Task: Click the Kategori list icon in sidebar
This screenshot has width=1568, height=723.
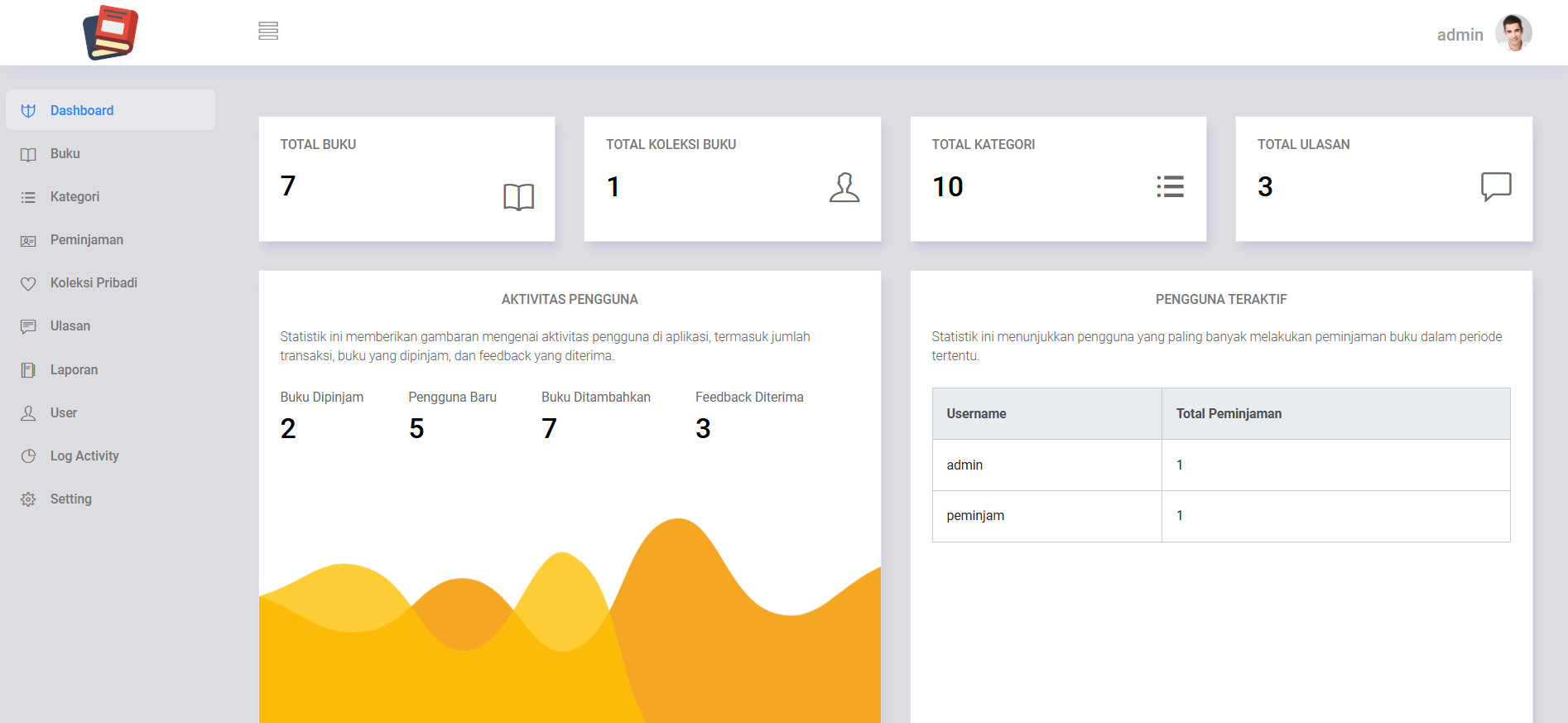Action: pyautogui.click(x=28, y=197)
